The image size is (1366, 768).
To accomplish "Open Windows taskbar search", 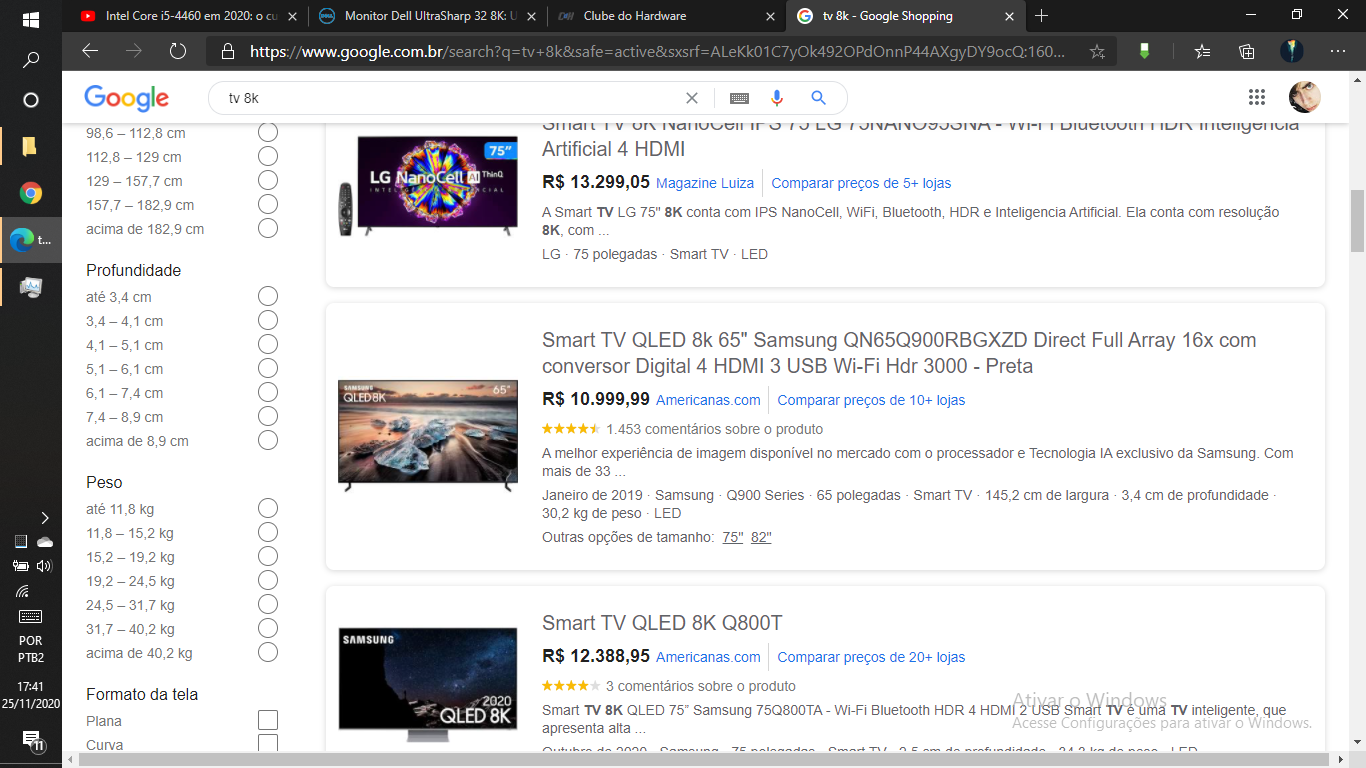I will click(x=30, y=60).
